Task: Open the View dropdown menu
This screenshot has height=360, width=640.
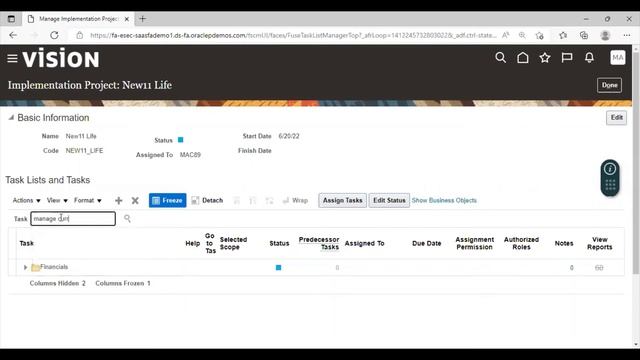Action: (x=57, y=200)
